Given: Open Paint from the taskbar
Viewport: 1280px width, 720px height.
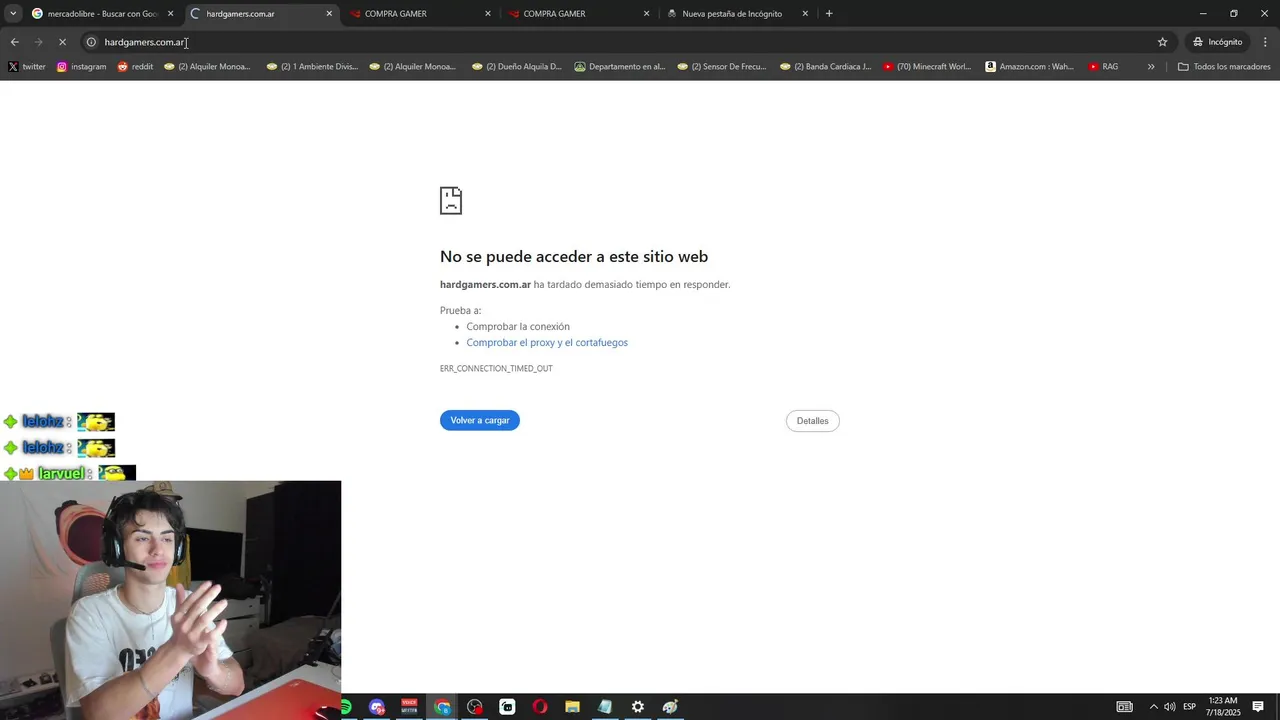Looking at the screenshot, I should pos(670,707).
